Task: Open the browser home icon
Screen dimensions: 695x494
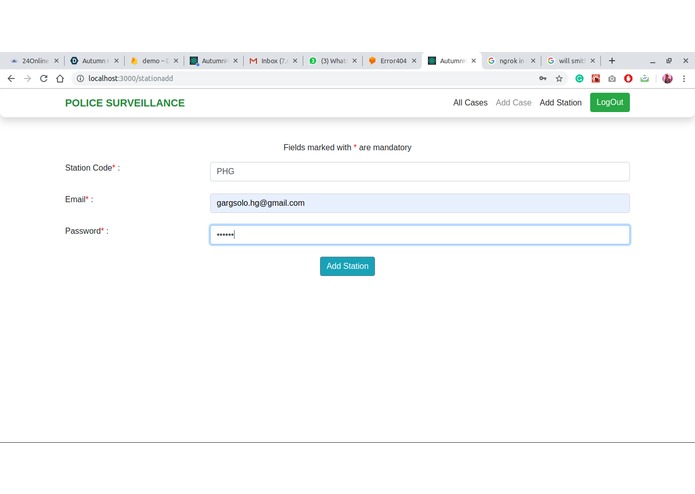Action: [60, 78]
